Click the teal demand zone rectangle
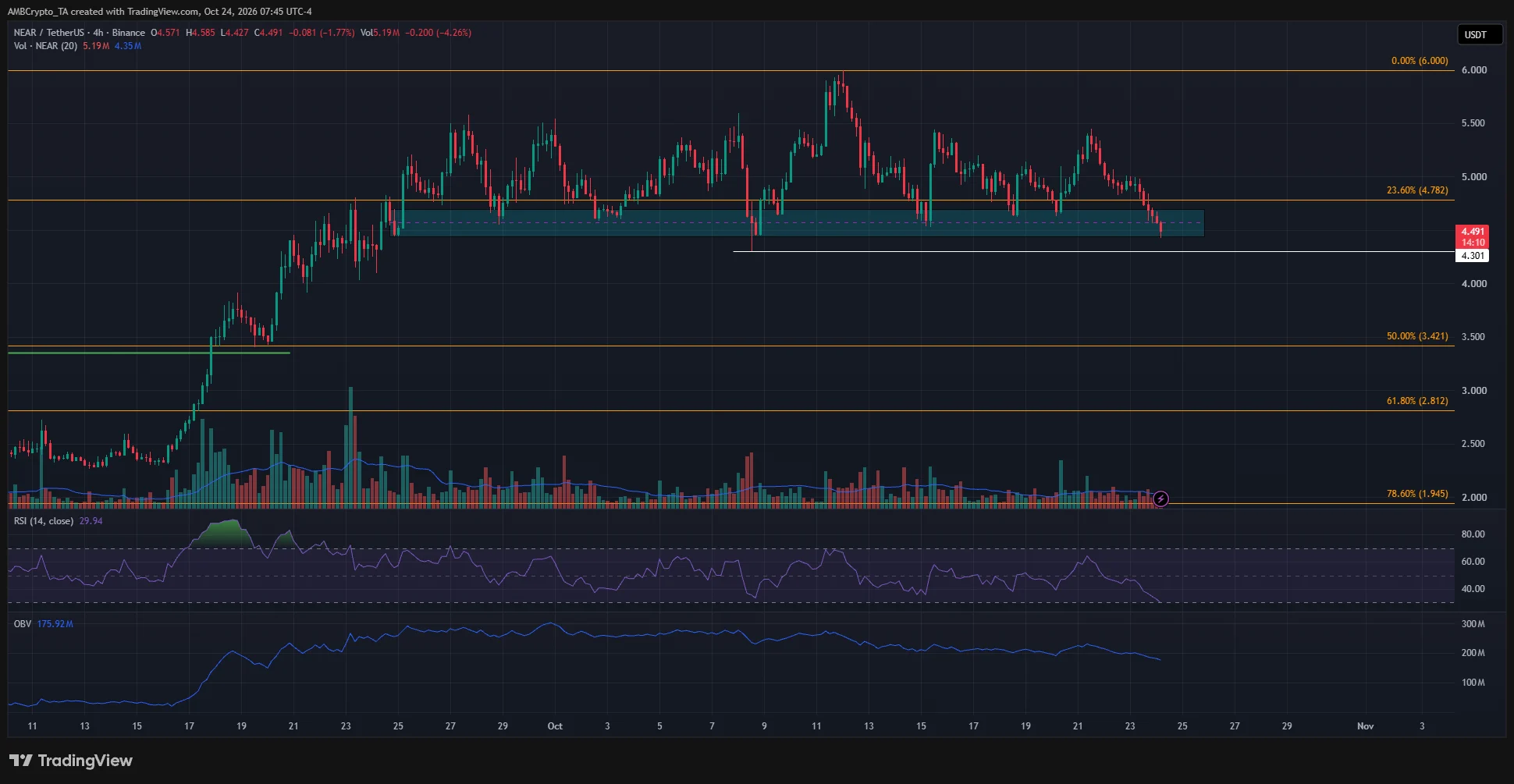1514x784 pixels. coord(797,223)
